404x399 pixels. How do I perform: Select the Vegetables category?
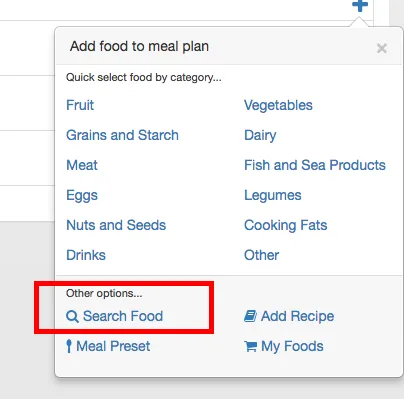coord(278,106)
